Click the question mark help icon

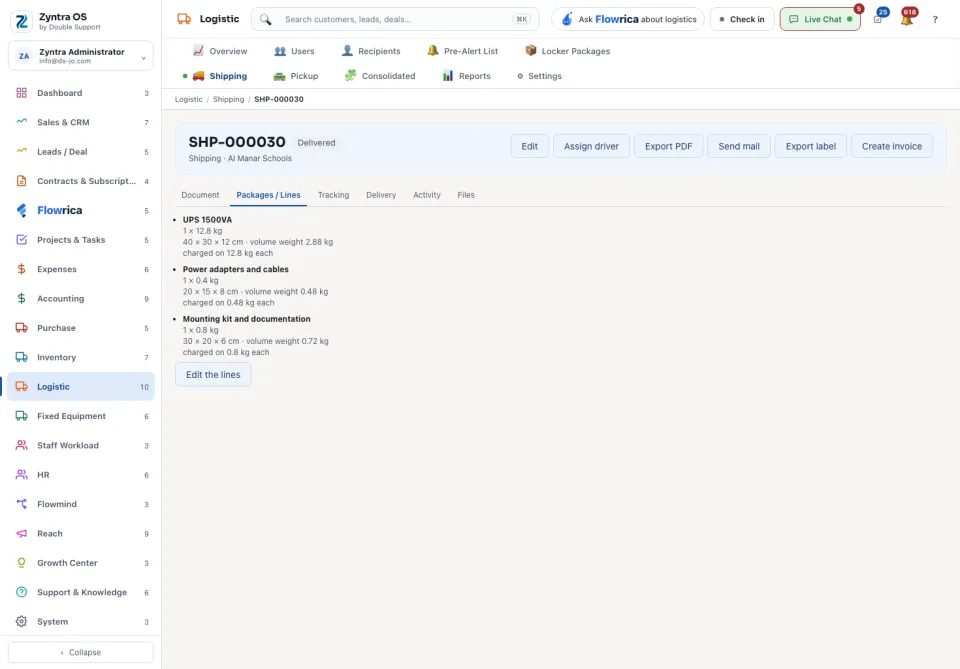coord(935,20)
